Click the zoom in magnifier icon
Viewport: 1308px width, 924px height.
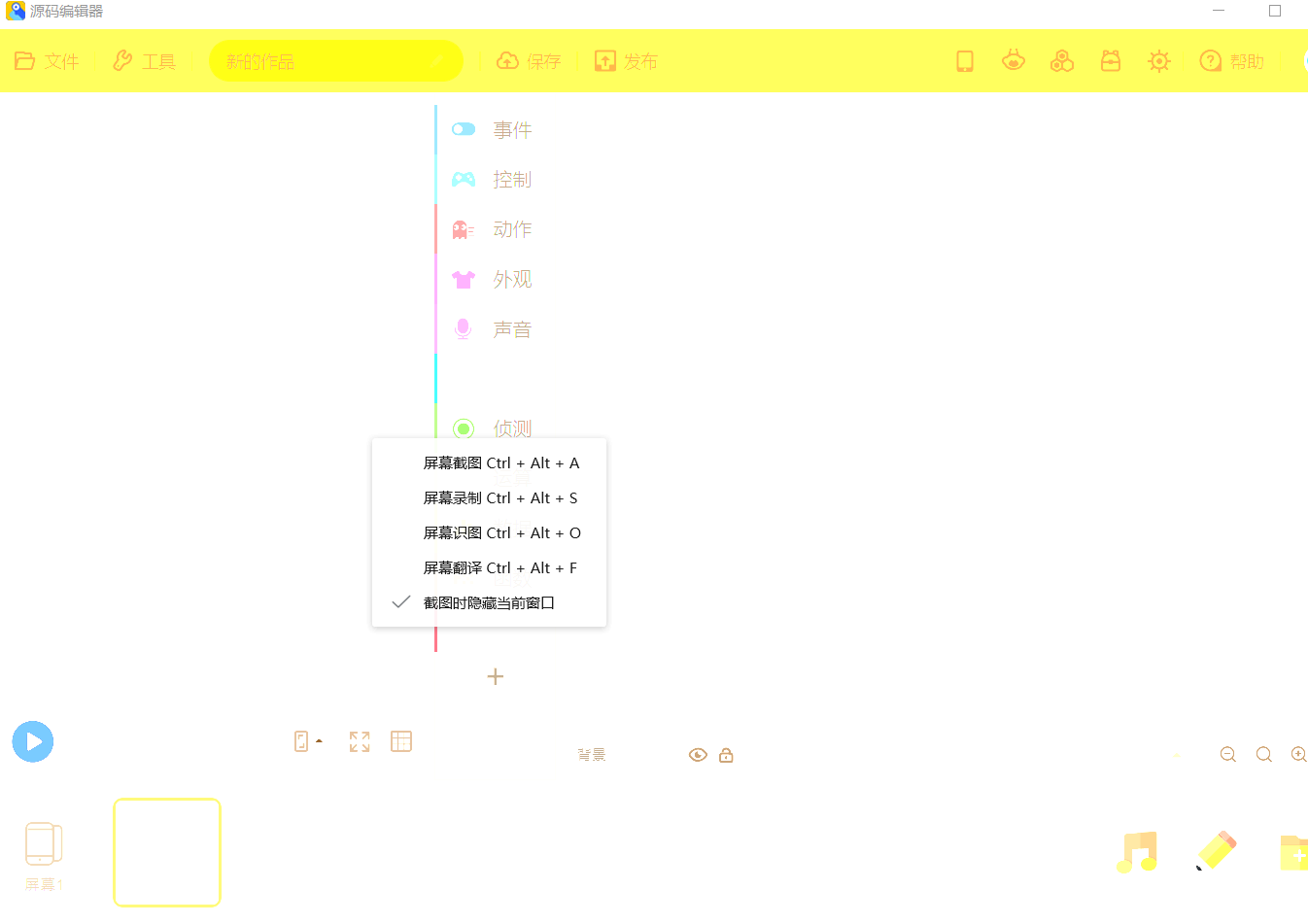tap(1299, 755)
